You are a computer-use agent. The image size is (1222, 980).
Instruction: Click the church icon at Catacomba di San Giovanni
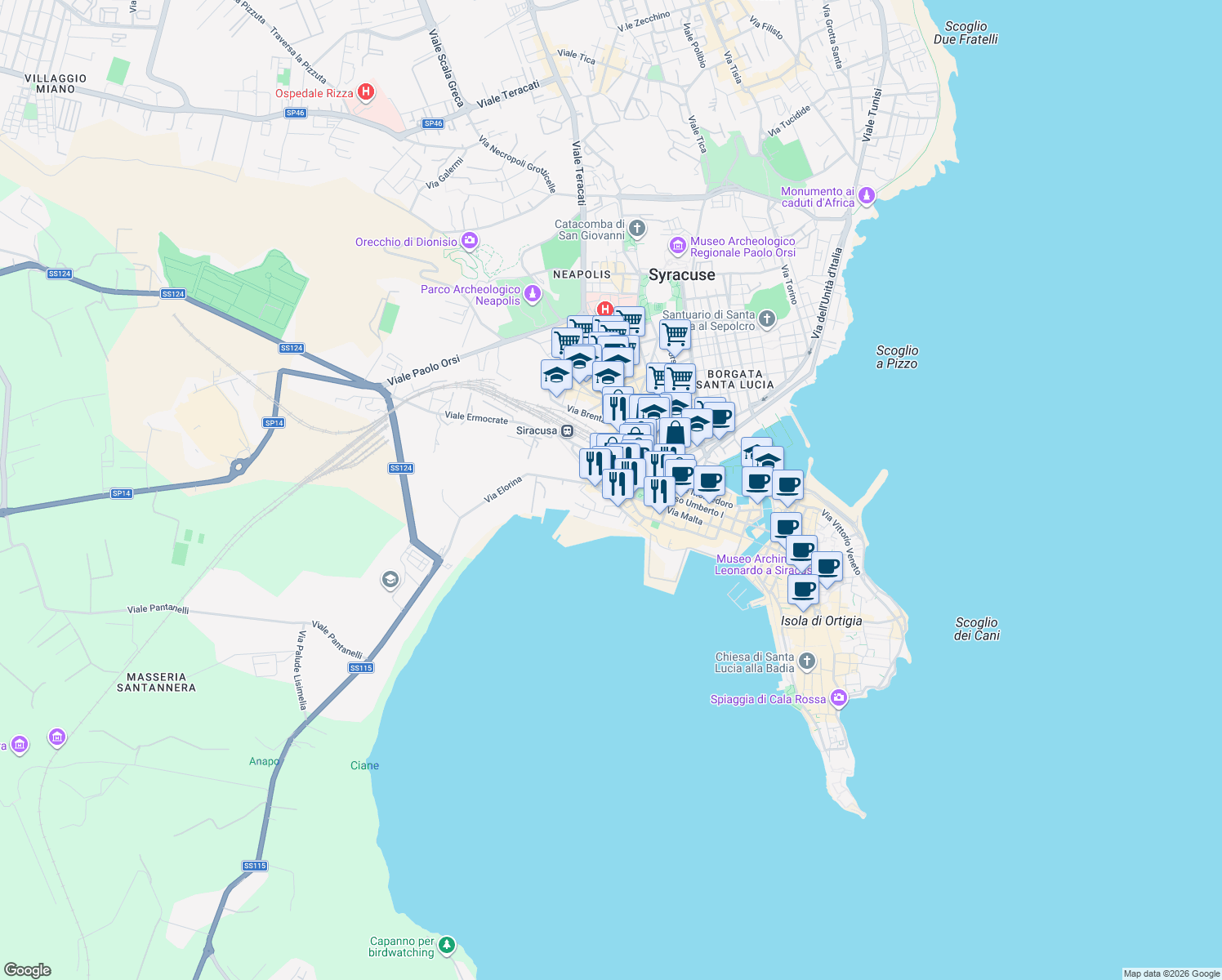636,229
